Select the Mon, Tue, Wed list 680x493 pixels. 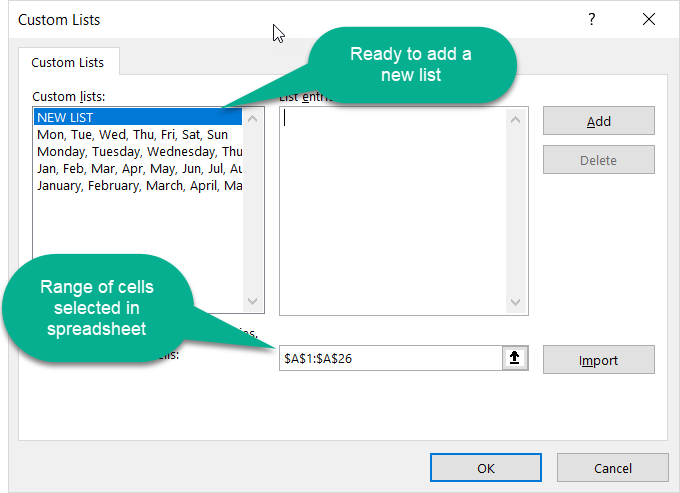[138, 134]
